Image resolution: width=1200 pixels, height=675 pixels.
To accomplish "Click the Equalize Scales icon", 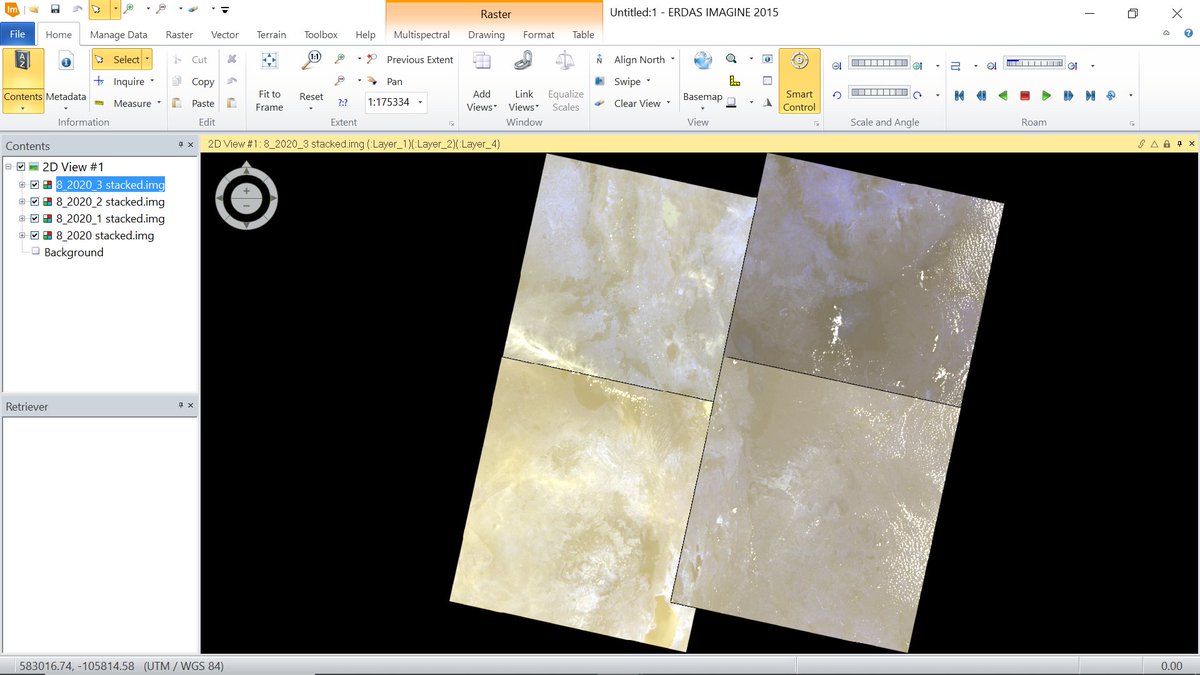I will [566, 80].
